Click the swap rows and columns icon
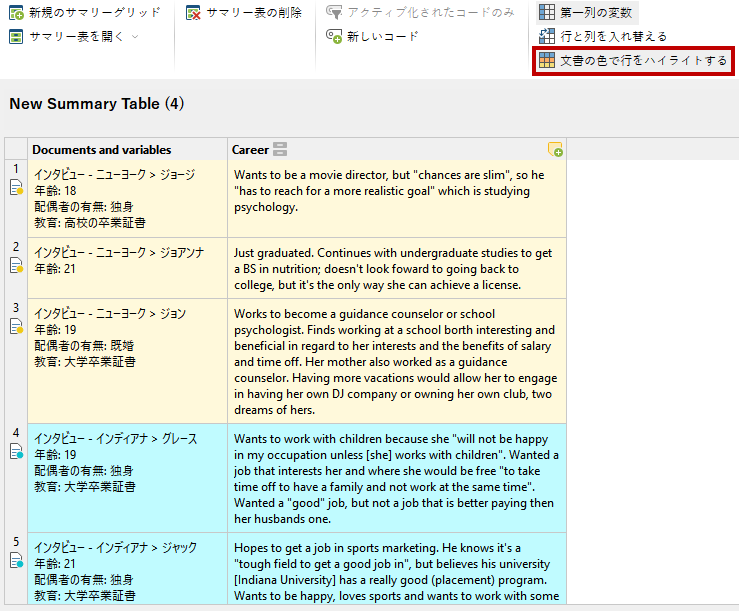Viewport: 739px width, 611px height. point(547,36)
